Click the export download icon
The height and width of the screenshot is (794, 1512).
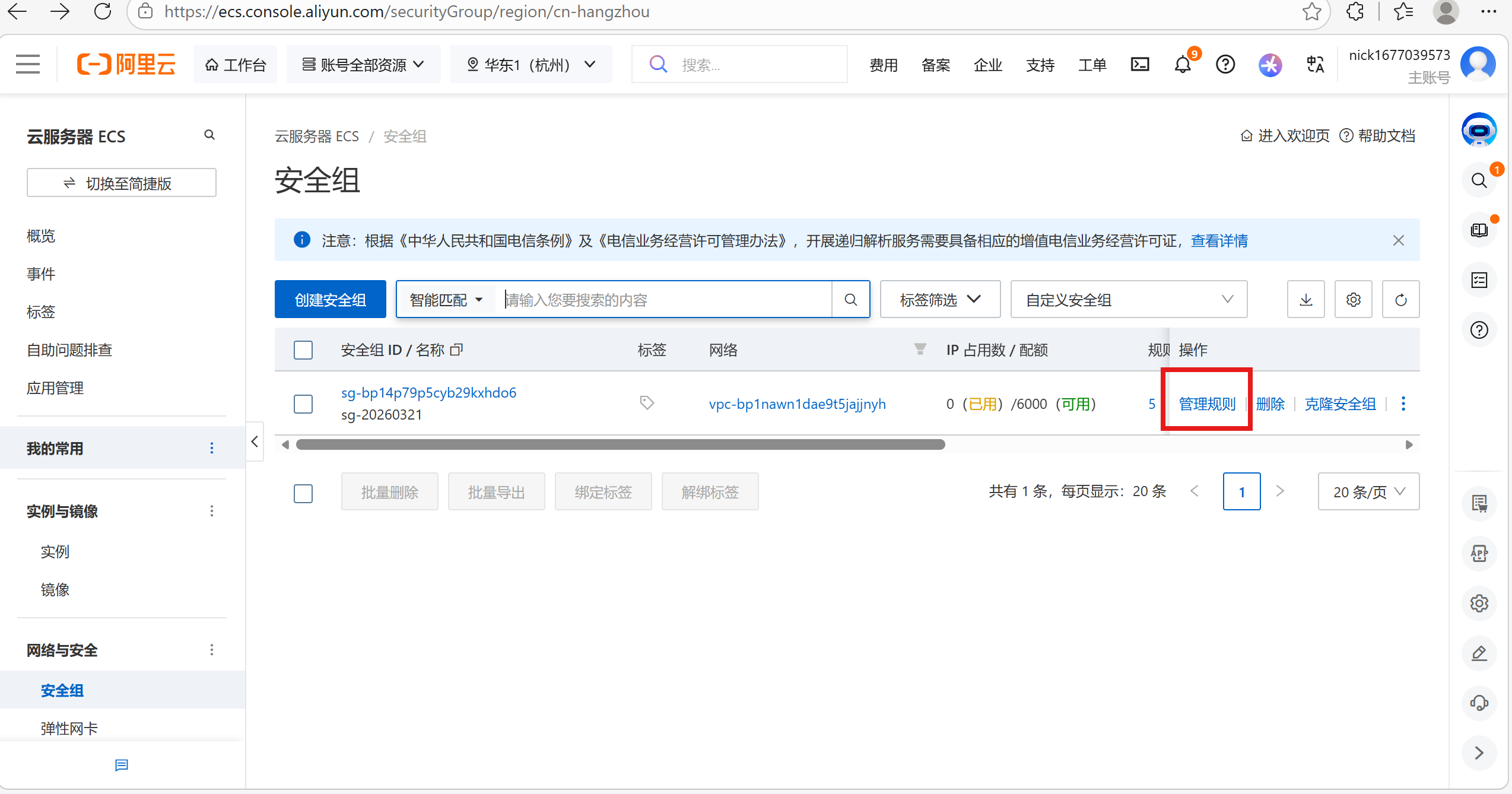coord(1305,300)
